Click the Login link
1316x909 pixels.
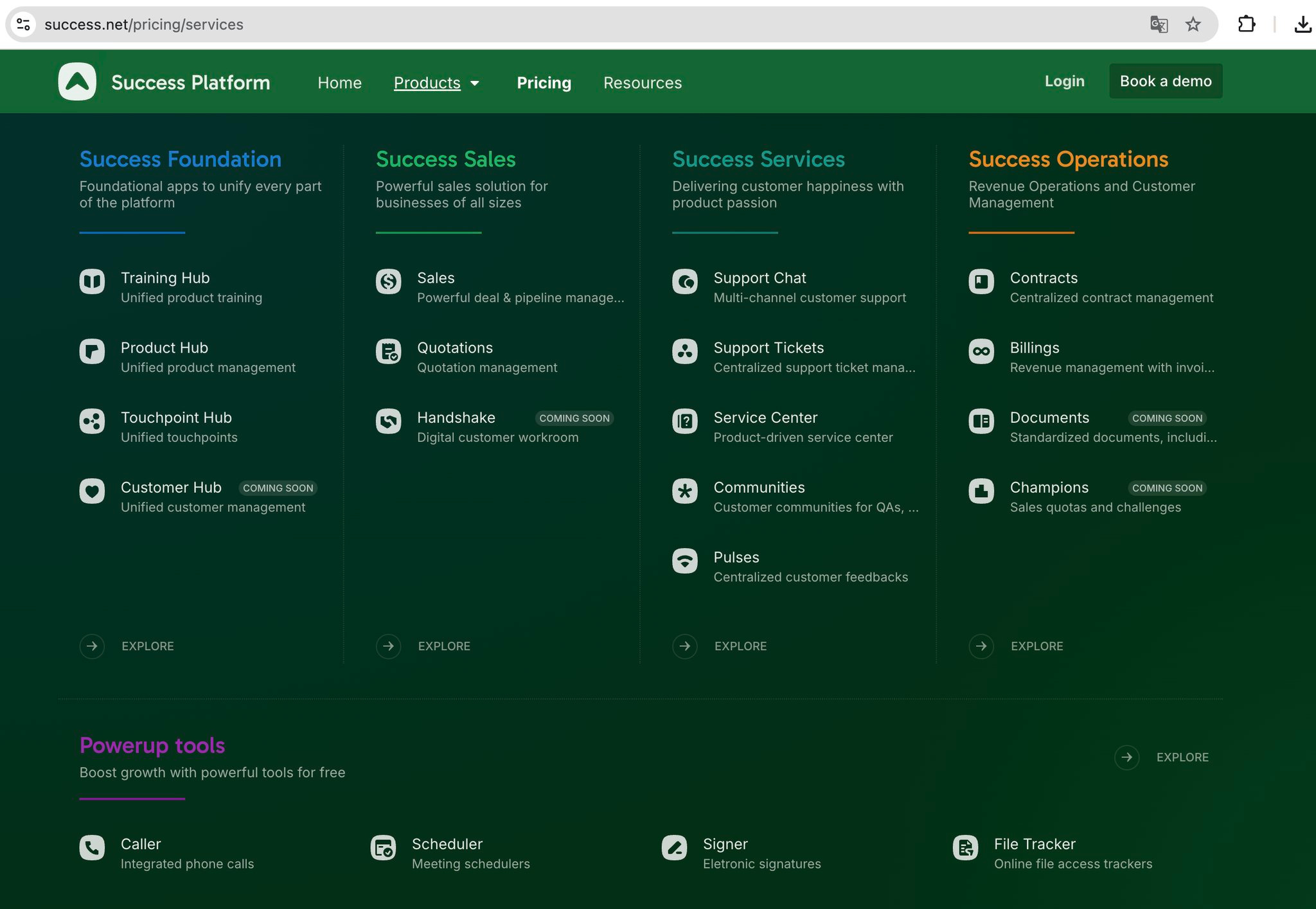tap(1064, 81)
